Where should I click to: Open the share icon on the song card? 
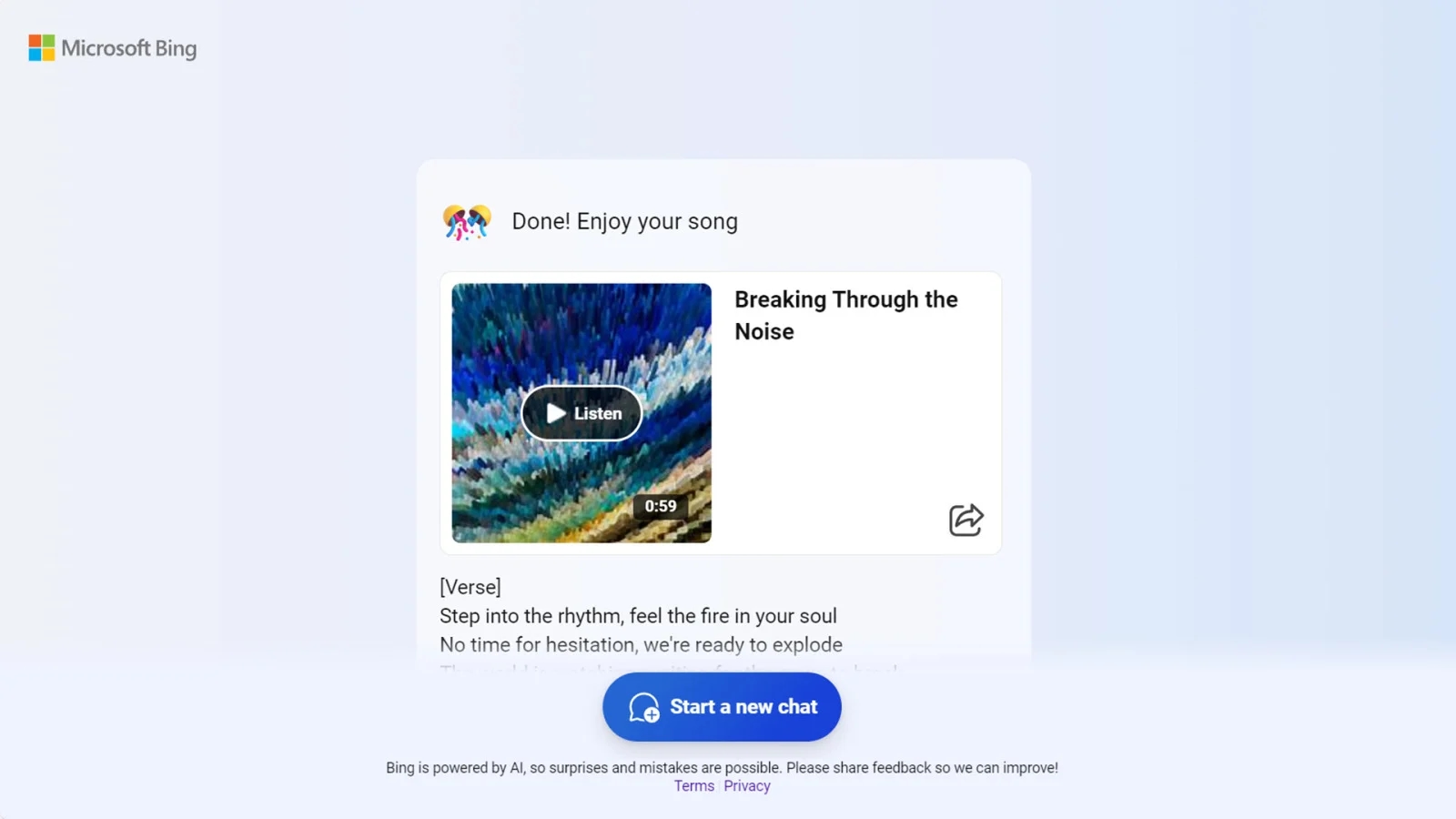pos(966,520)
